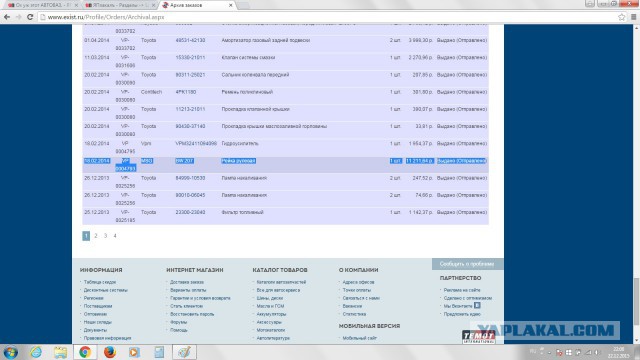The width and height of the screenshot is (640, 360).
Task: Bookmark the page using the star icon
Action: pyautogui.click(x=621, y=17)
